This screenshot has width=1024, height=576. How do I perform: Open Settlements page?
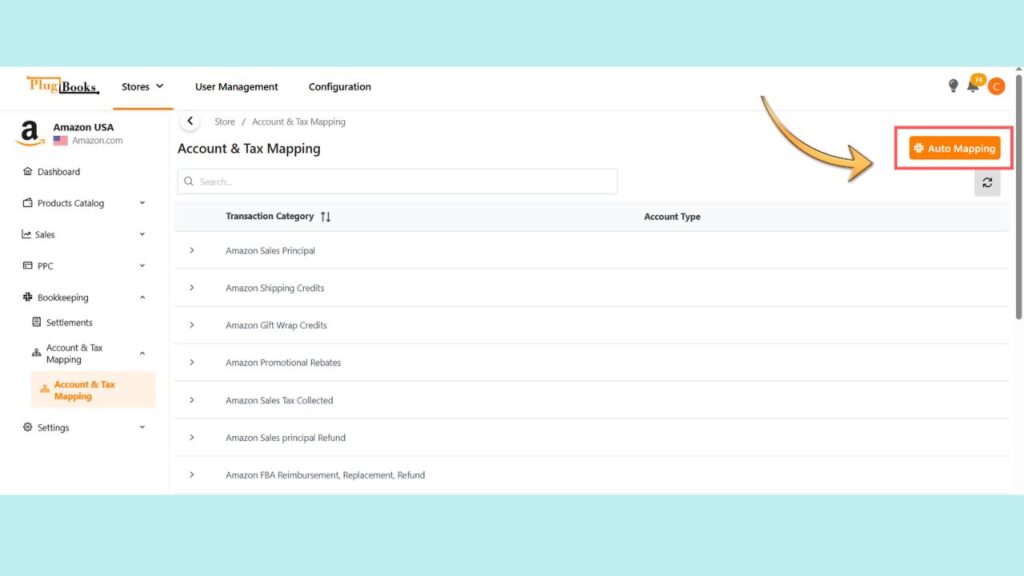tap(69, 322)
